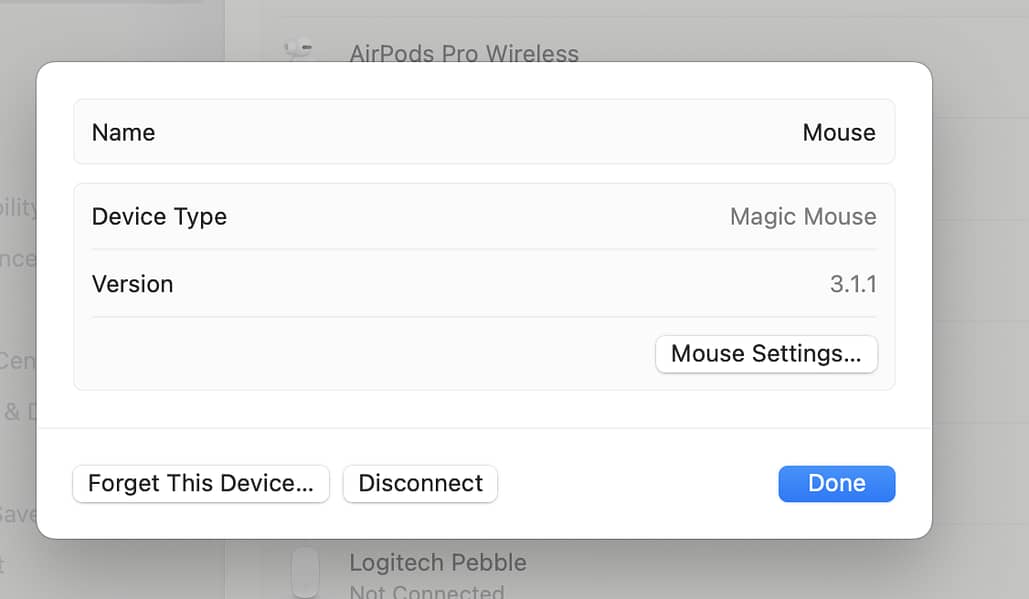Select the Logitech Pebble list entry
This screenshot has width=1029, height=599.
point(438,562)
